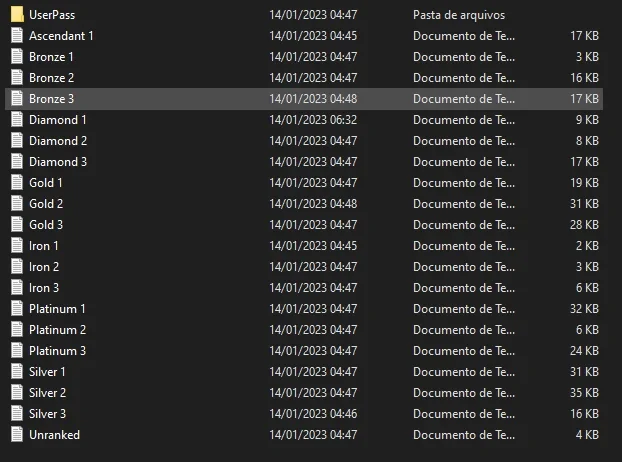This screenshot has height=462, width=622.
Task: Click the 9 KB size of Diamond 1
Action: tap(587, 120)
